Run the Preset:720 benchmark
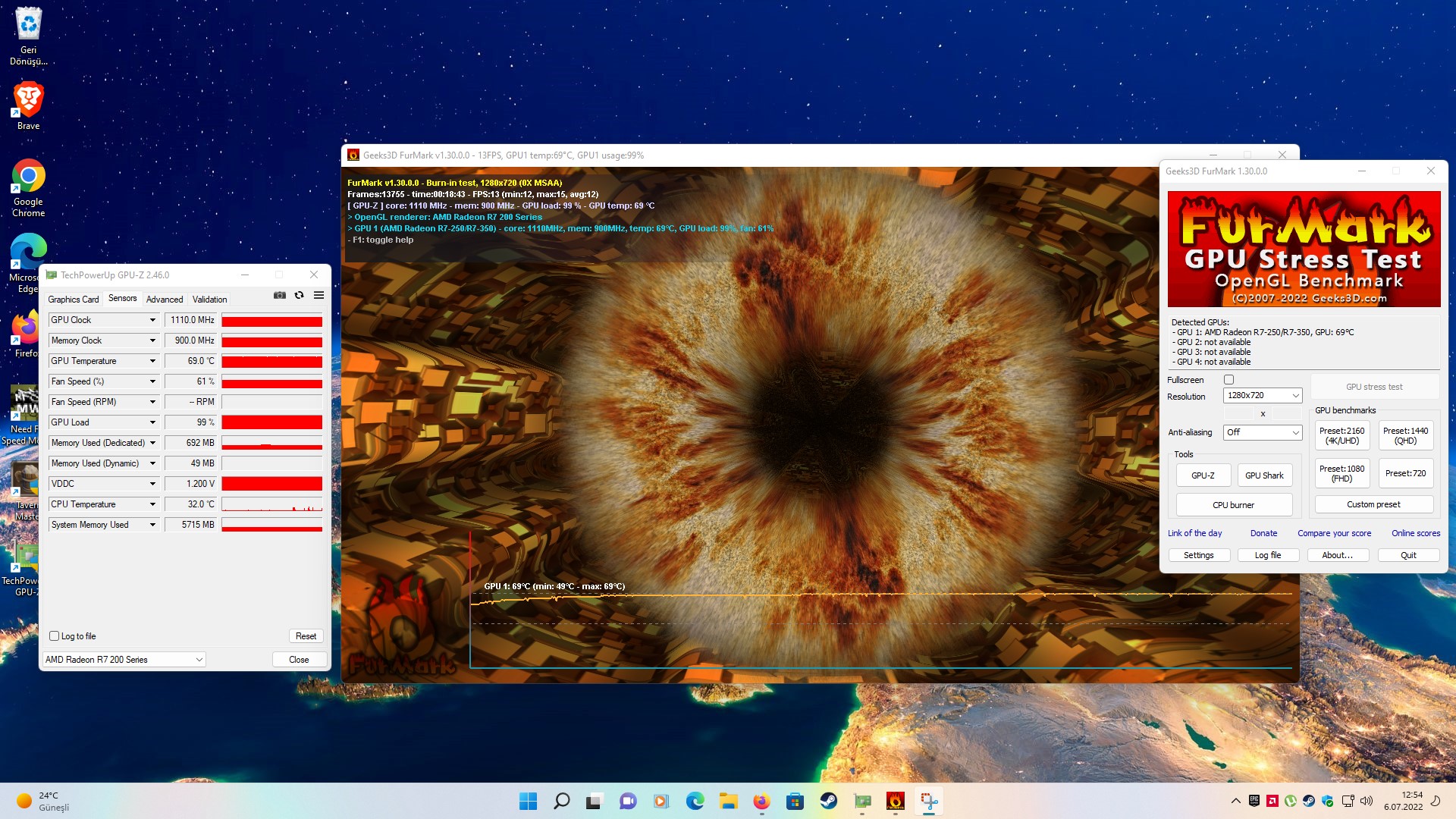The image size is (1456, 819). coord(1406,474)
